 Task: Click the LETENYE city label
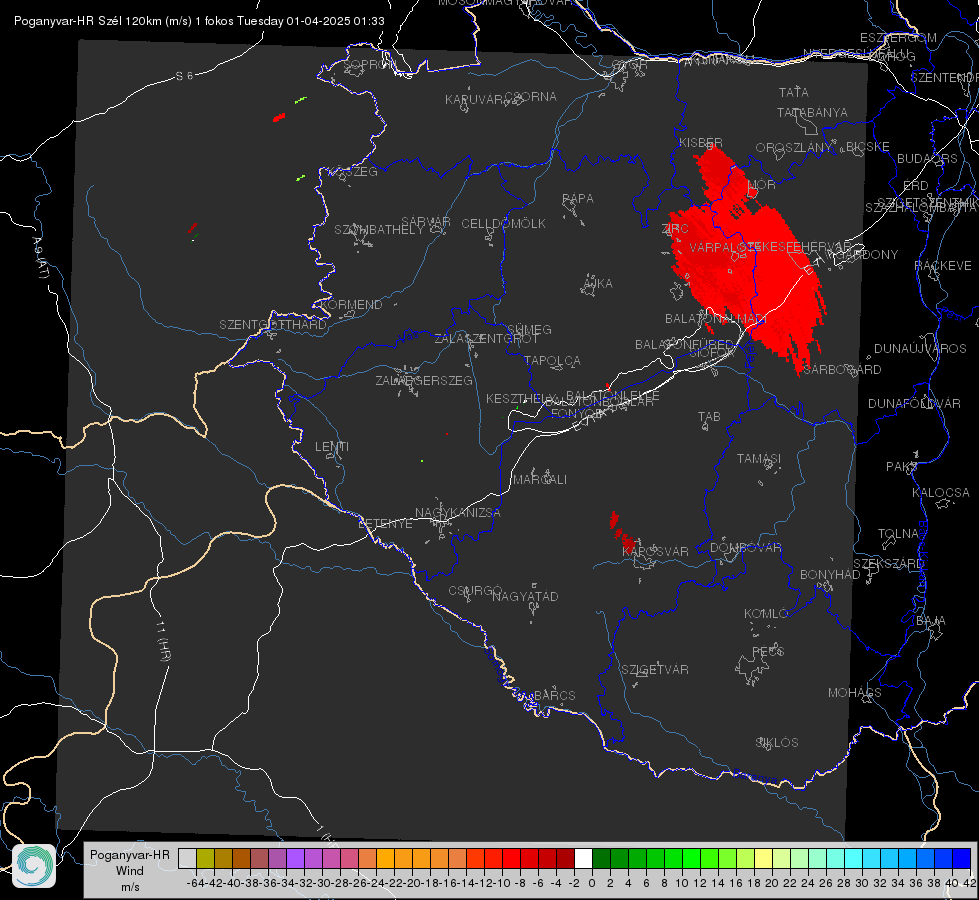pos(385,524)
